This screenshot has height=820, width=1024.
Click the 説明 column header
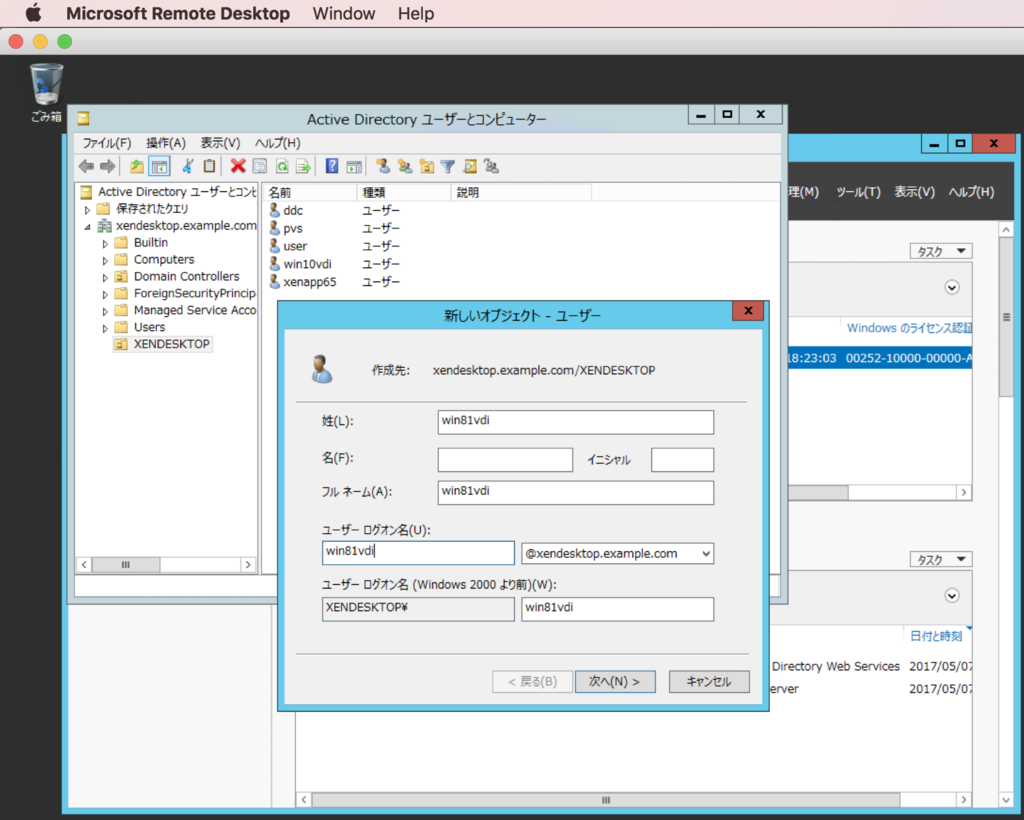pyautogui.click(x=521, y=193)
